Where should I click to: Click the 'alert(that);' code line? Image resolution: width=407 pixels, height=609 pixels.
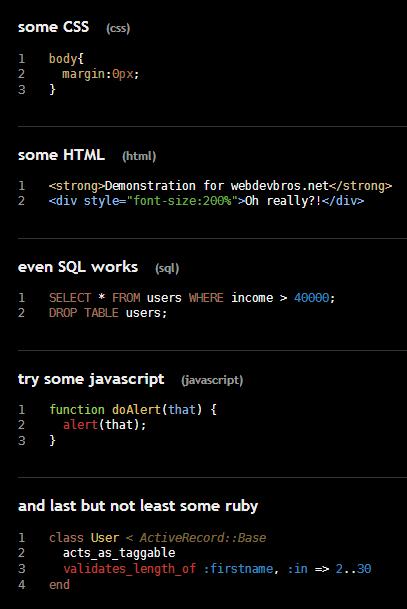[104, 425]
